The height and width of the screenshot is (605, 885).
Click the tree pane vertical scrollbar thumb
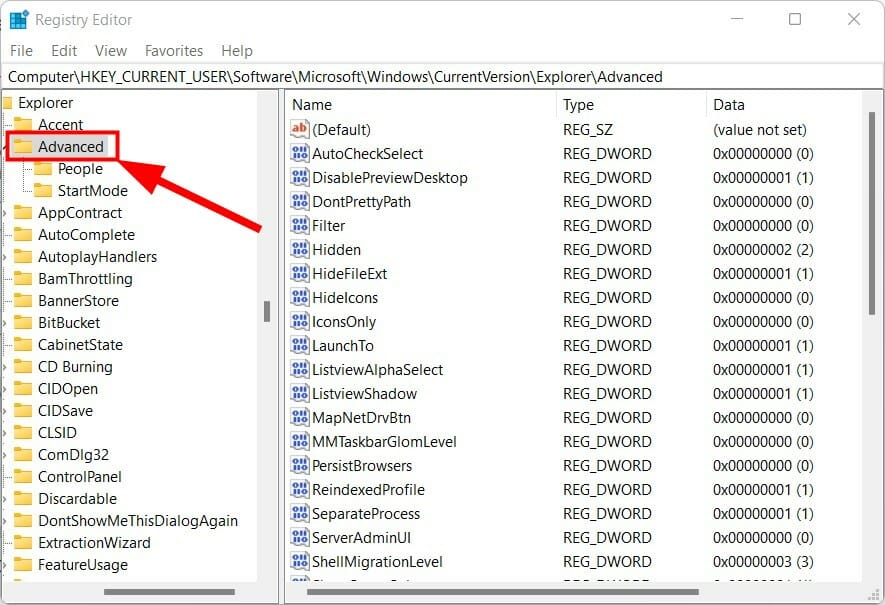click(x=267, y=311)
